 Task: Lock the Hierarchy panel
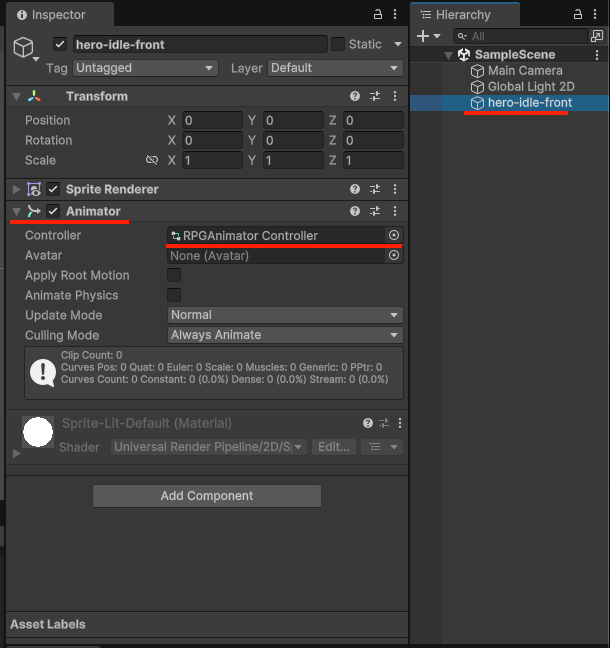click(578, 14)
